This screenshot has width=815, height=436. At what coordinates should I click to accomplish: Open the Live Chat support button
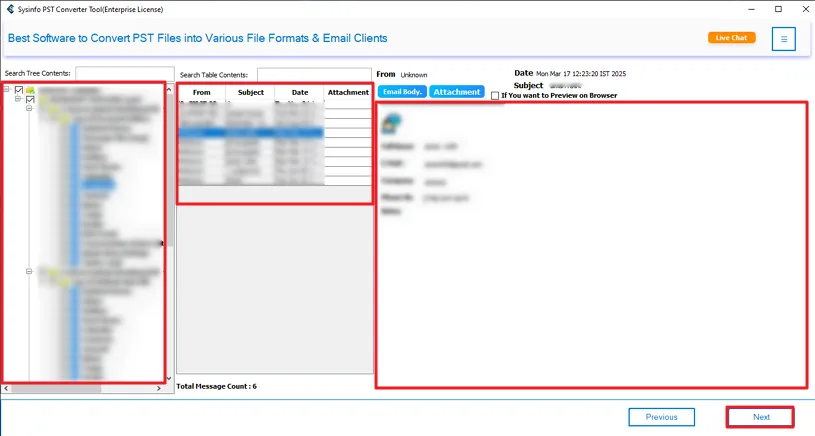(x=731, y=38)
